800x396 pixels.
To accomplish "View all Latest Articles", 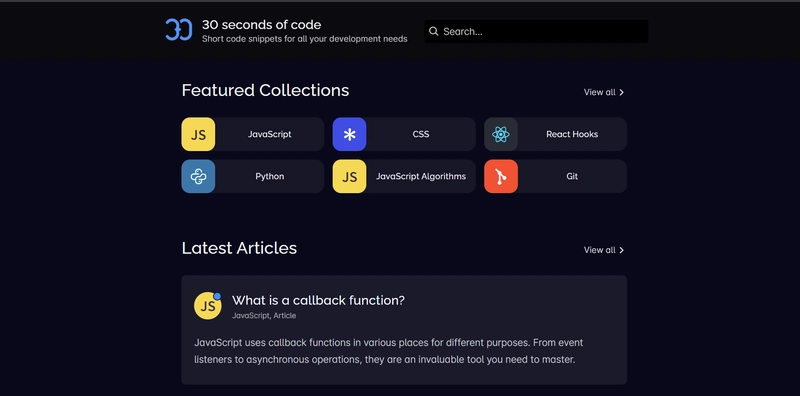I will click(x=604, y=250).
